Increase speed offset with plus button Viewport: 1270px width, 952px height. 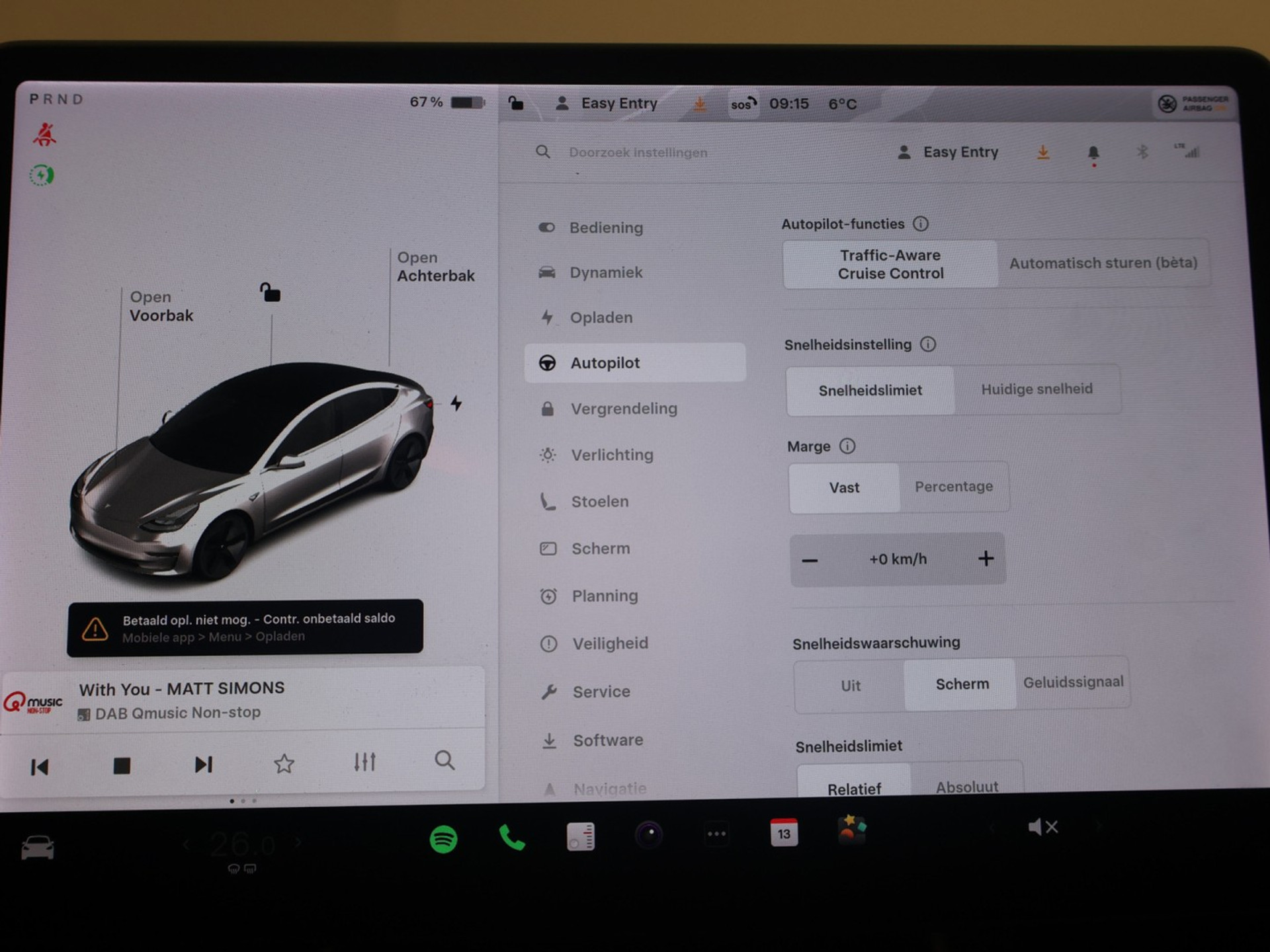986,559
